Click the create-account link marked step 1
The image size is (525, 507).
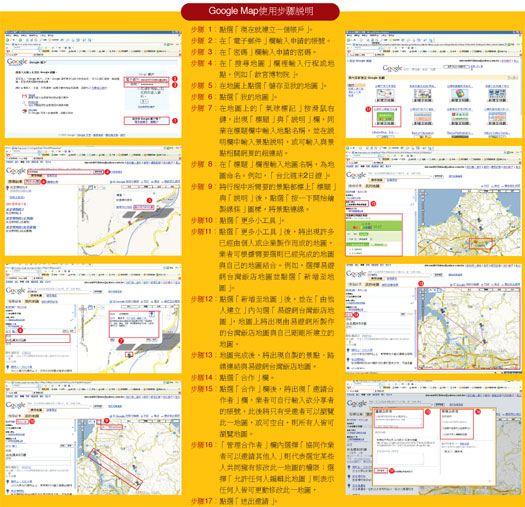[146, 121]
